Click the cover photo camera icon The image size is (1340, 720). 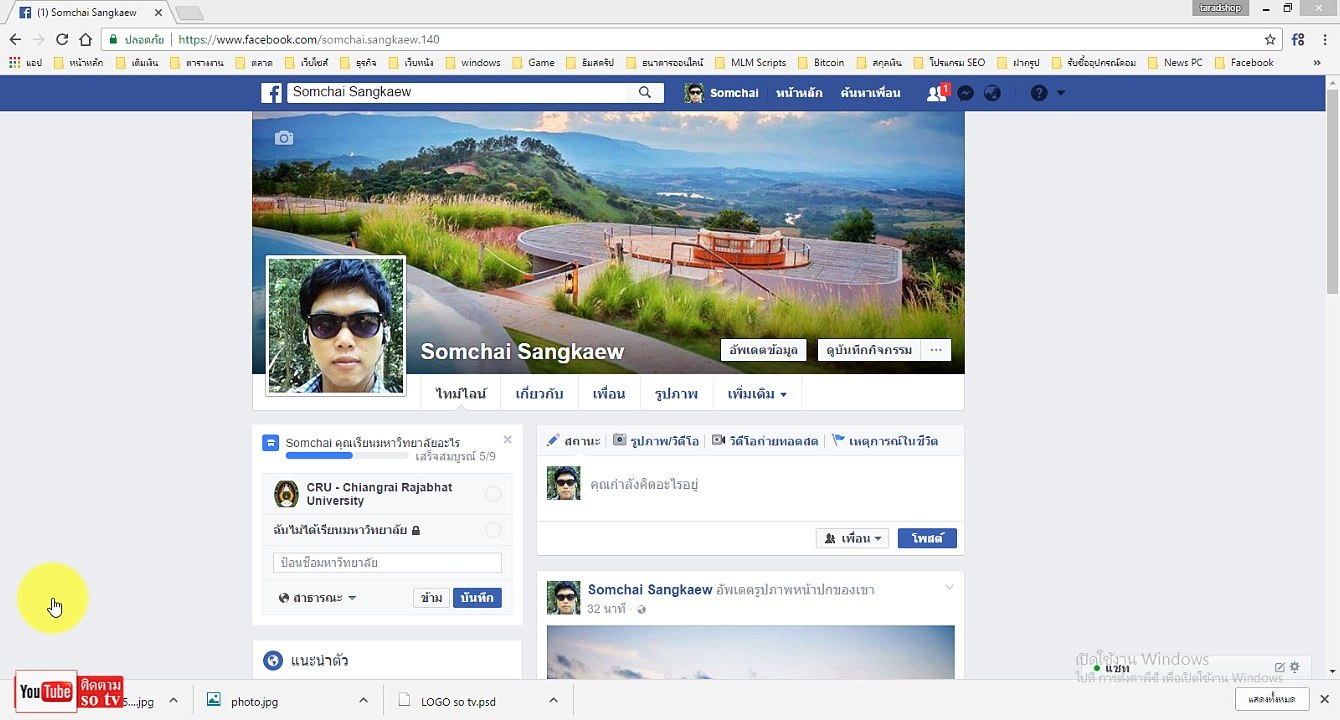[x=284, y=138]
